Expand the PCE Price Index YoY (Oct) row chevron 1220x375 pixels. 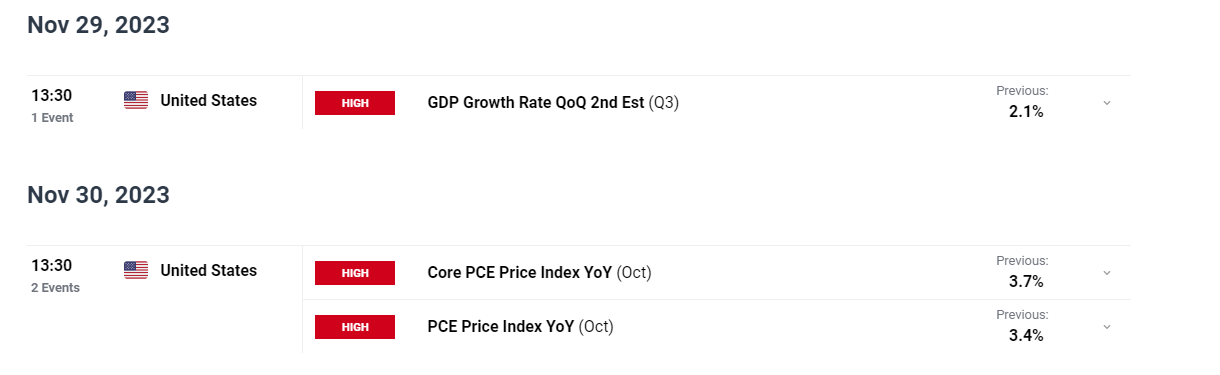click(x=1106, y=327)
